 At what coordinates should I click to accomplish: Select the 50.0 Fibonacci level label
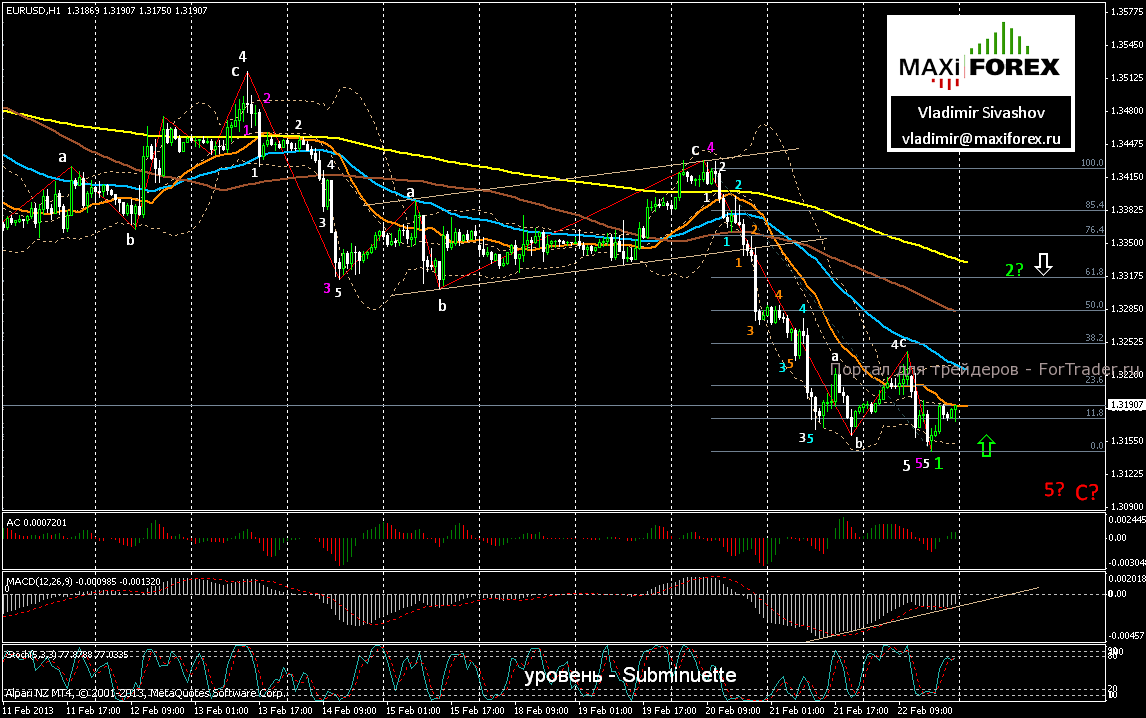(1094, 305)
